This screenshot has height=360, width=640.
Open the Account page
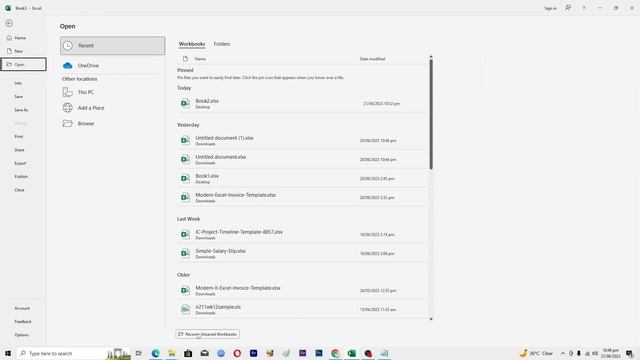coord(22,308)
